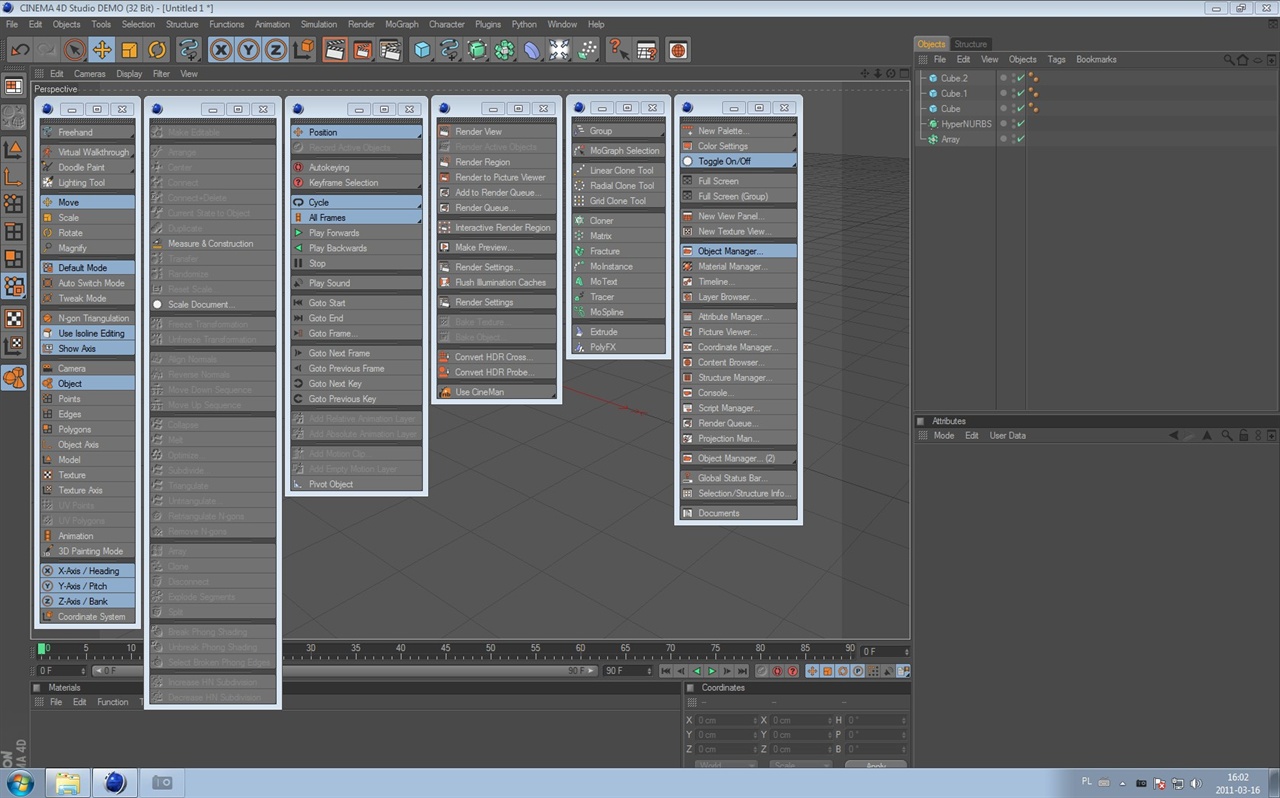
Task: Toggle Use Isoline Editing in palette
Action: coord(88,334)
